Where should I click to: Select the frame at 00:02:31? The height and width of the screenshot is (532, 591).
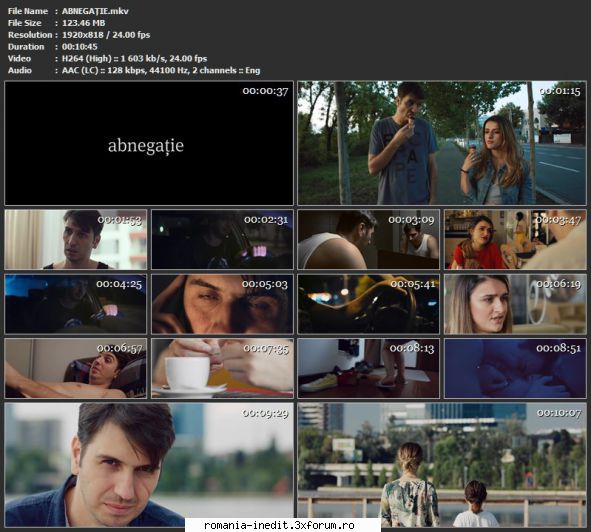click(x=222, y=239)
